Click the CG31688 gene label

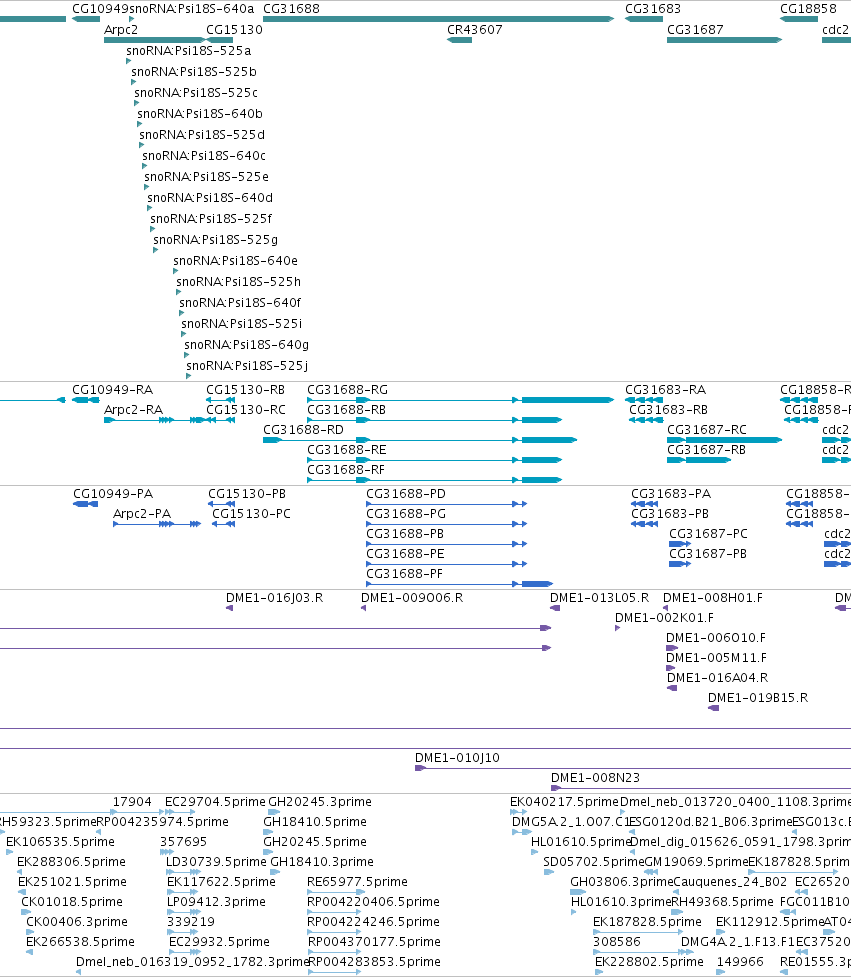click(292, 9)
